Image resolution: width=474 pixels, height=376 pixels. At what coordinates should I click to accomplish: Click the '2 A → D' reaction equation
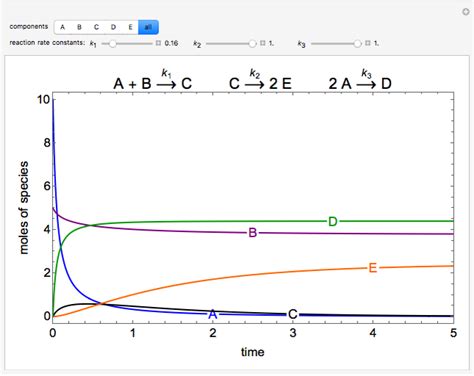(360, 80)
